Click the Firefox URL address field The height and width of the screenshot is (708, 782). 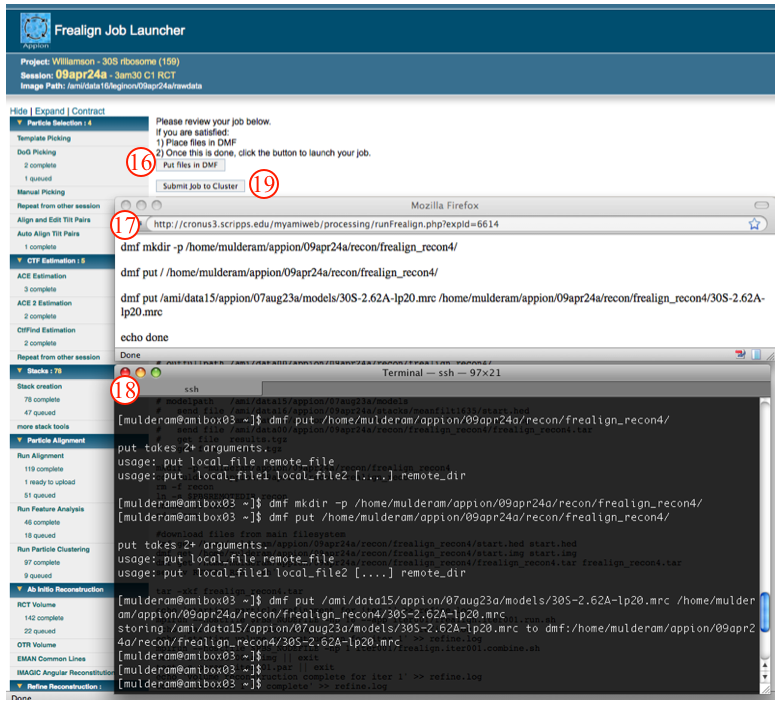[440, 224]
